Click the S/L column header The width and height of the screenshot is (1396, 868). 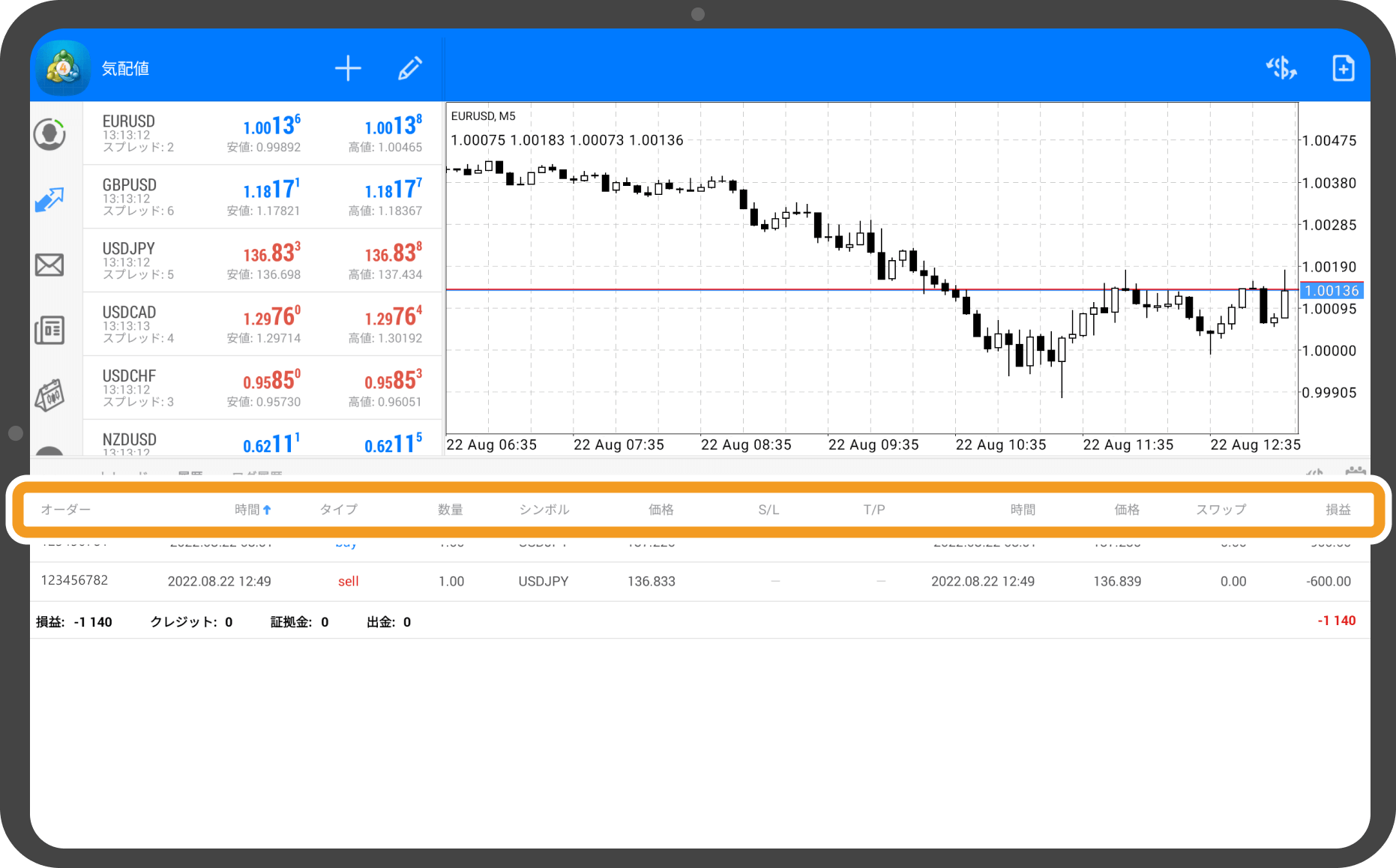pyautogui.click(x=768, y=510)
